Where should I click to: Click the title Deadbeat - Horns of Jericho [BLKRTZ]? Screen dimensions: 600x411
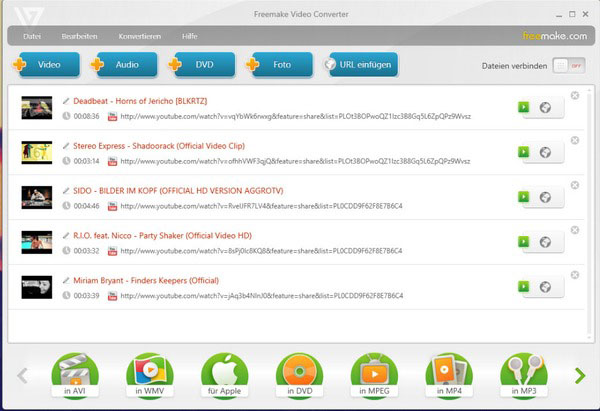(x=140, y=101)
